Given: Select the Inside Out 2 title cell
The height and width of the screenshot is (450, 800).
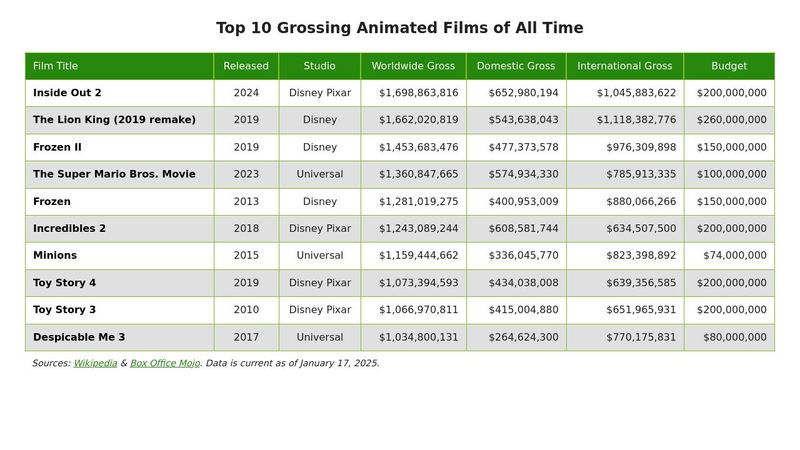Looking at the screenshot, I should [67, 93].
